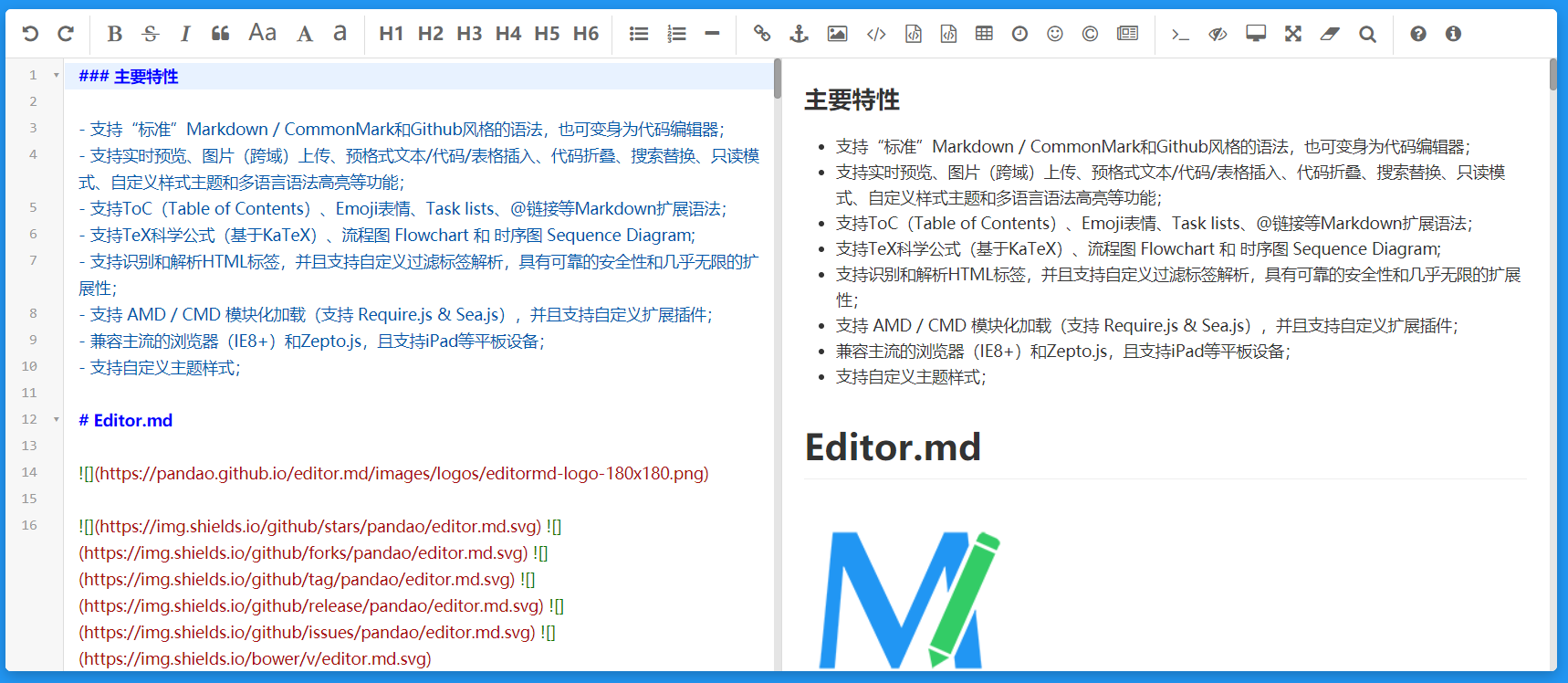This screenshot has height=683, width=1568.
Task: Open the search tool
Action: [1367, 34]
